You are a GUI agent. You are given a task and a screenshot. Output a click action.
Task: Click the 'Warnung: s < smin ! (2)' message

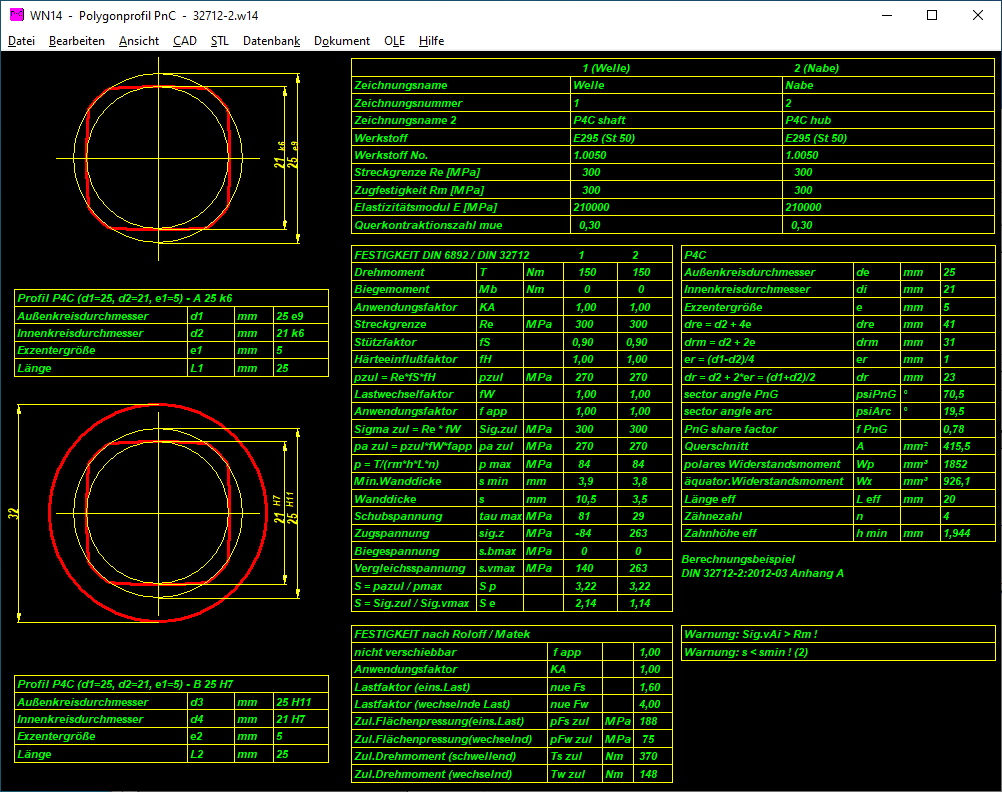[x=745, y=653]
